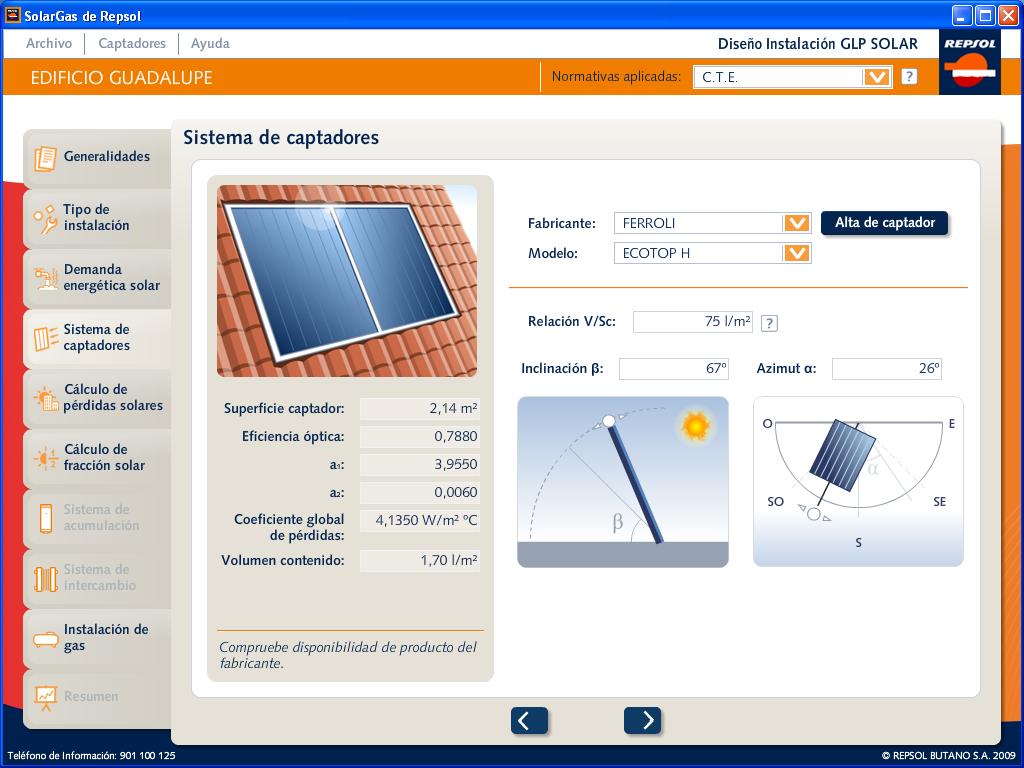Click the Resumen disabled tab
This screenshot has width=1024, height=768.
97,698
